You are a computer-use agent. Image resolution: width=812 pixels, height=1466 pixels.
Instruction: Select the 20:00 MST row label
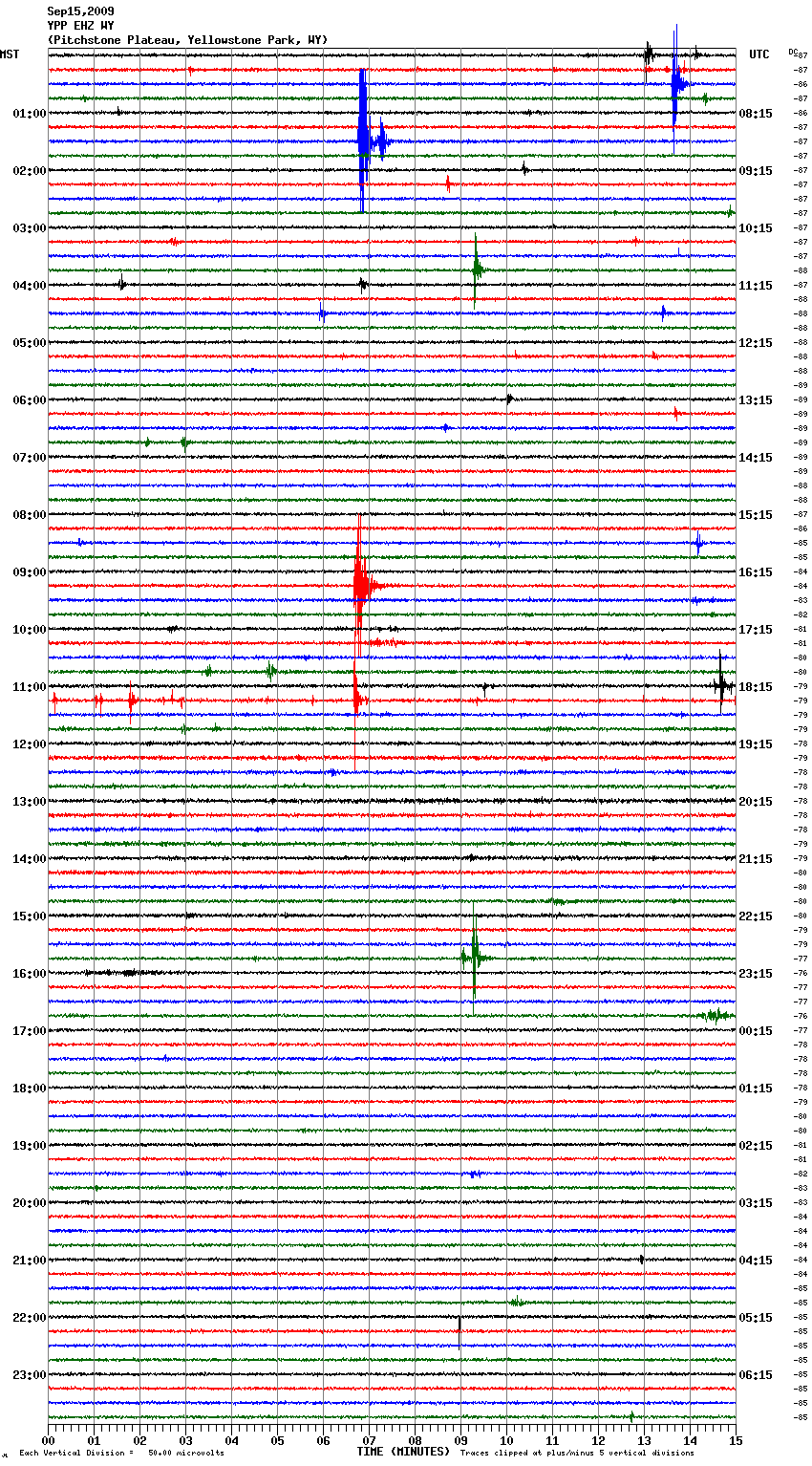[x=29, y=1203]
